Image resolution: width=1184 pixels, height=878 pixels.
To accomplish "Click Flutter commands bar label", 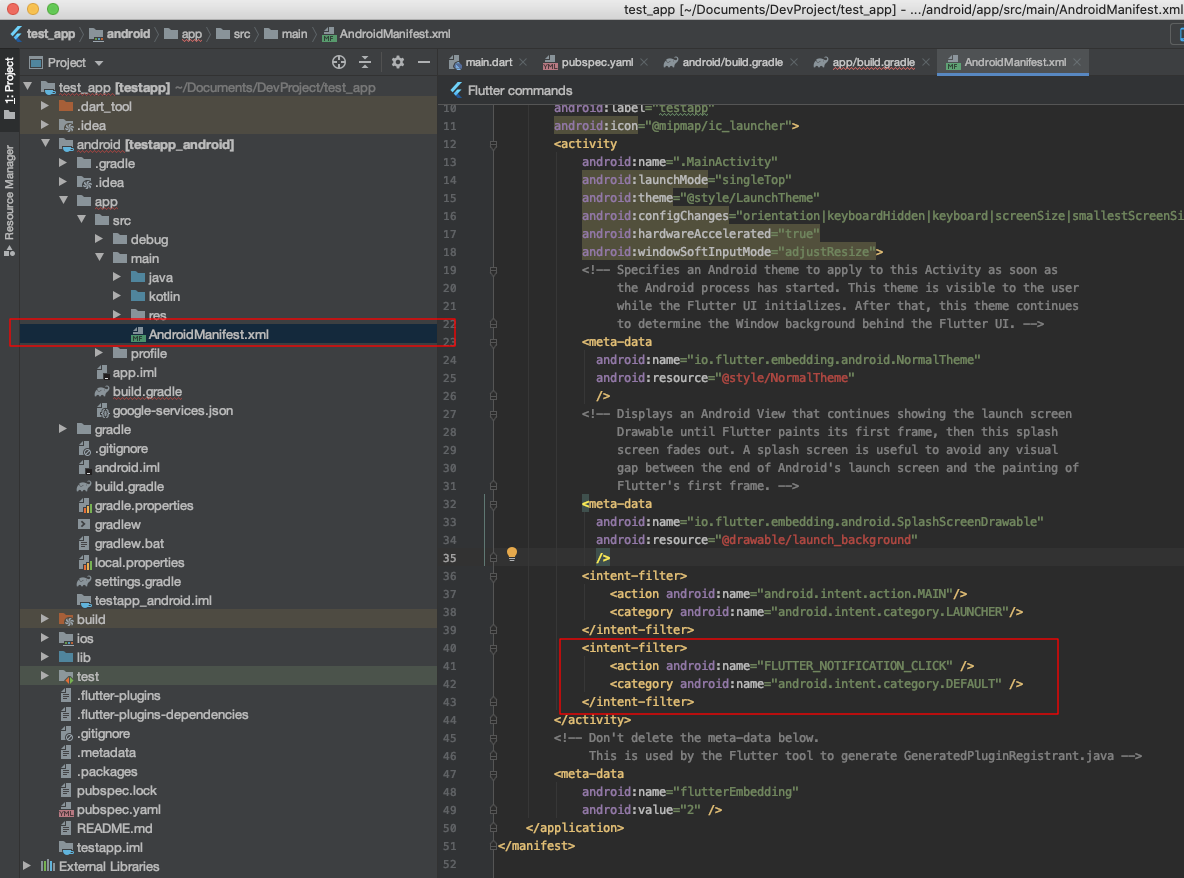I will 520,91.
